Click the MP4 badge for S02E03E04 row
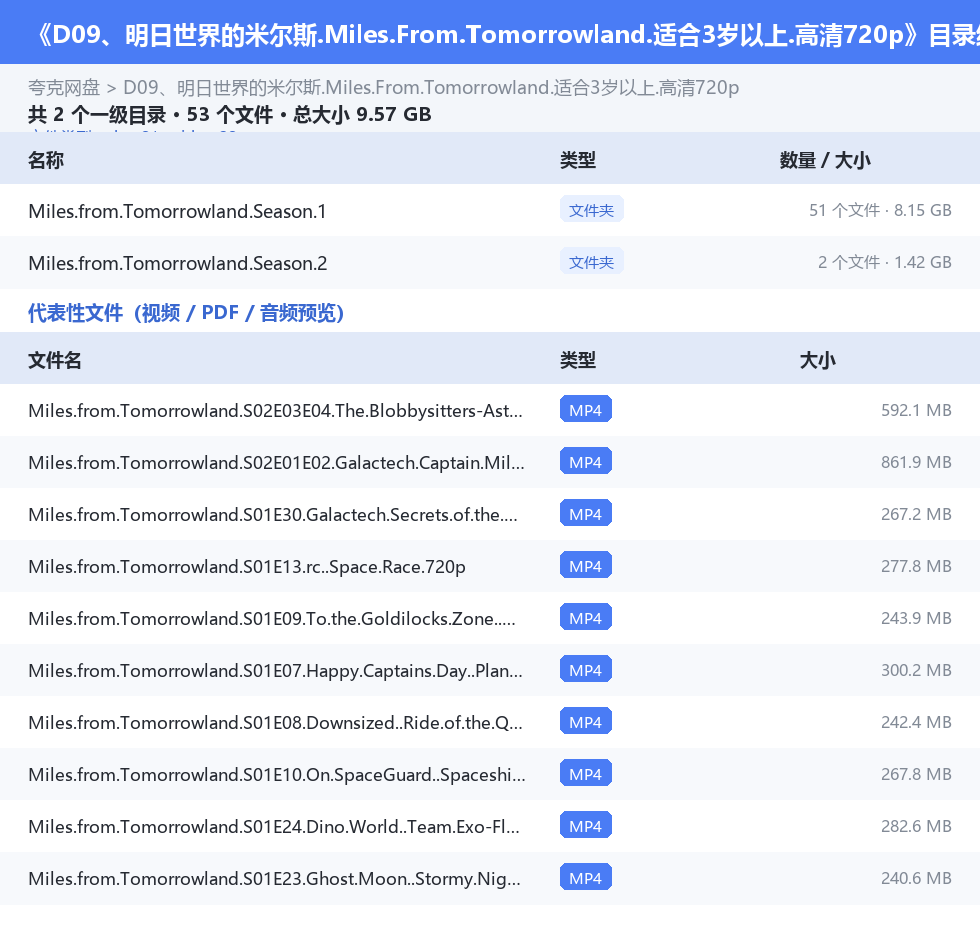The width and height of the screenshot is (980, 936). point(586,409)
